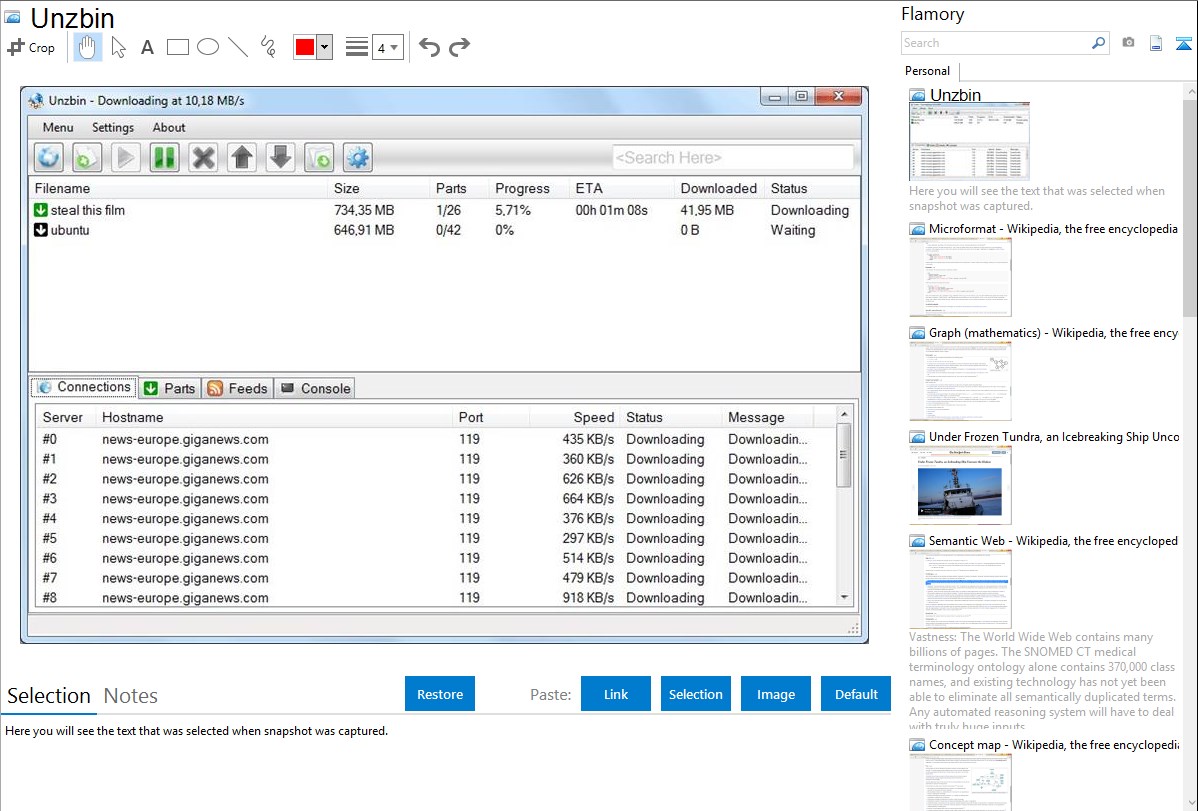
Task: Redo the last annotation
Action: click(x=459, y=47)
